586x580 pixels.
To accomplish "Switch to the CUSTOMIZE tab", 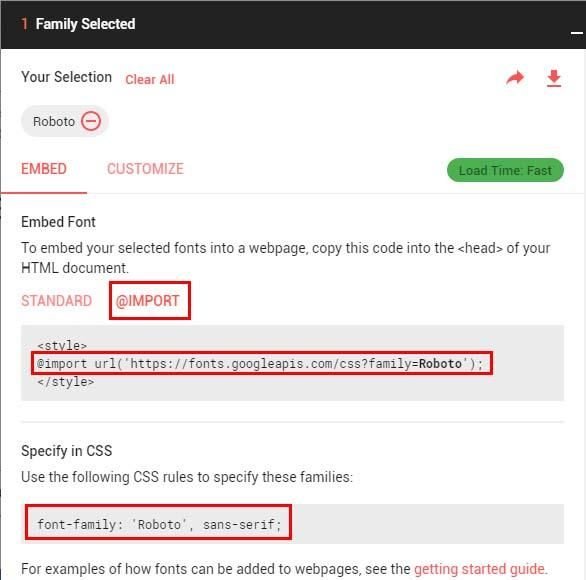I will 145,169.
